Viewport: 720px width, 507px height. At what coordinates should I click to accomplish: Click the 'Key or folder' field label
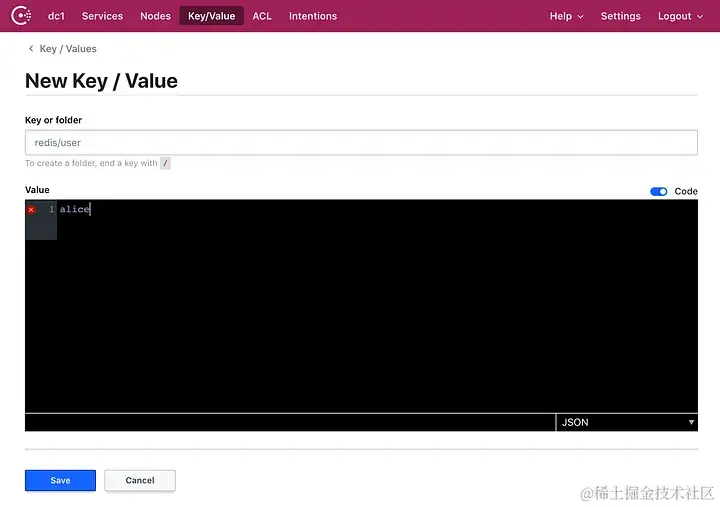click(x=53, y=120)
